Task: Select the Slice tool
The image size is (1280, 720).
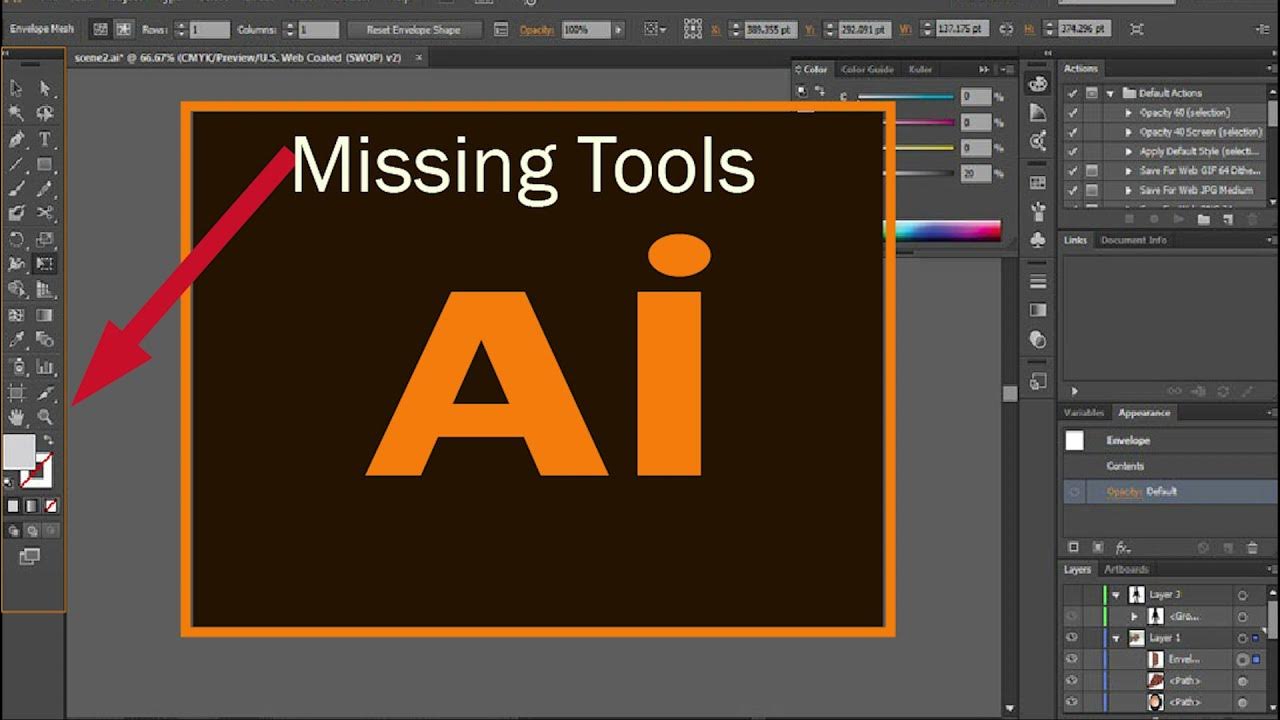Action: 45,393
